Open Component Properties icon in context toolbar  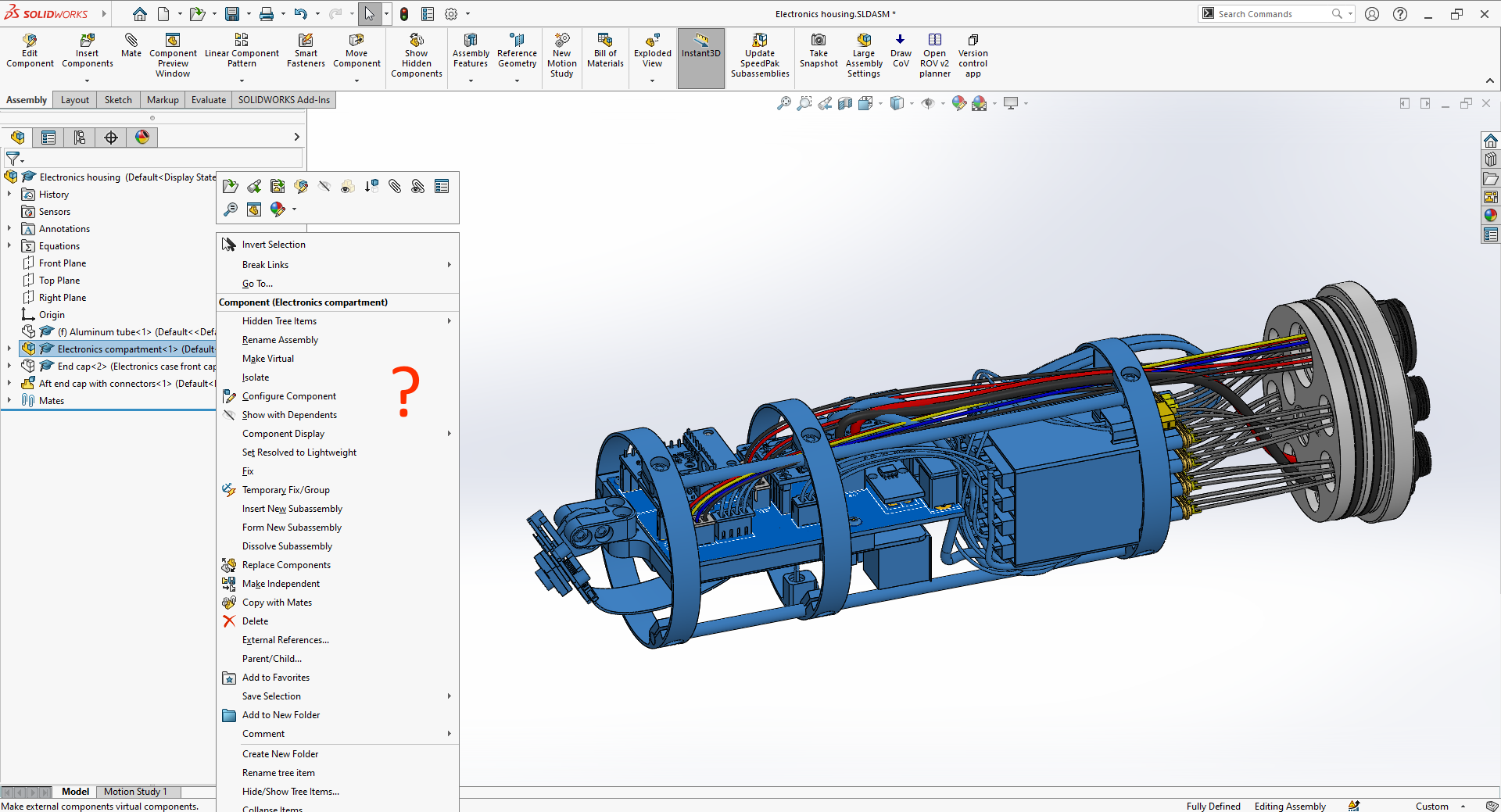click(442, 186)
